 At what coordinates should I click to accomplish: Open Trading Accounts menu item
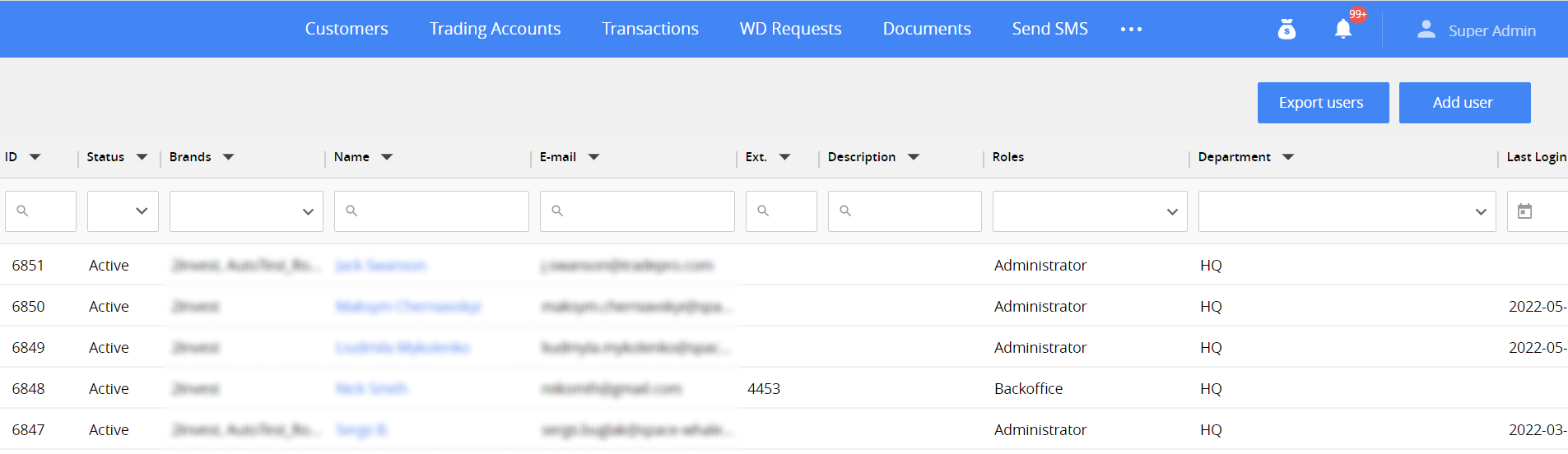click(x=495, y=29)
